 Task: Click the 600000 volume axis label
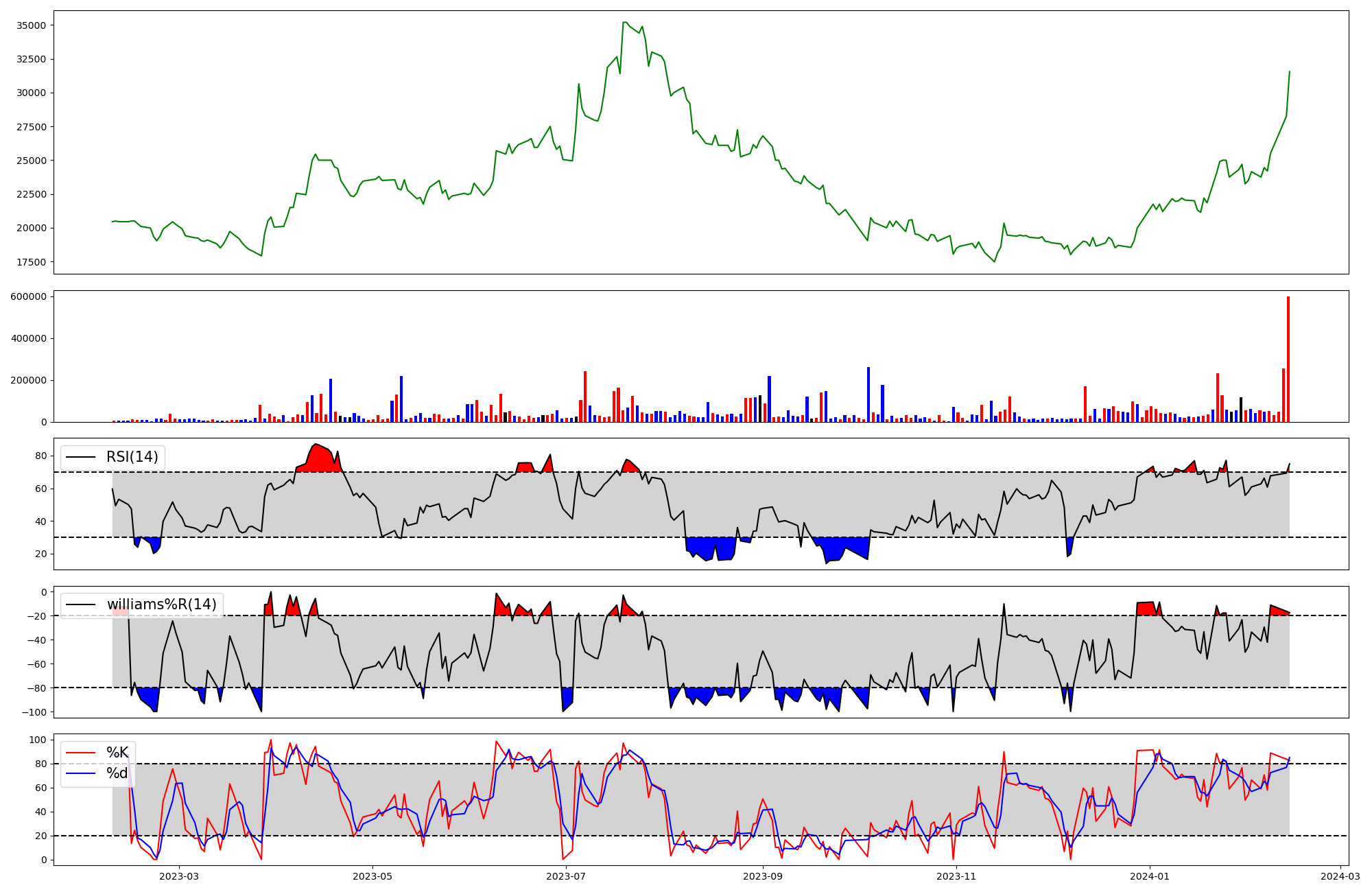click(27, 296)
